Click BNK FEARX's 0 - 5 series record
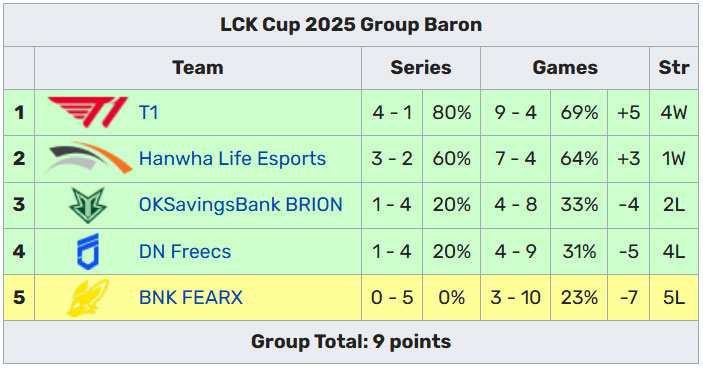Image resolution: width=703 pixels, height=369 pixels. pos(392,298)
